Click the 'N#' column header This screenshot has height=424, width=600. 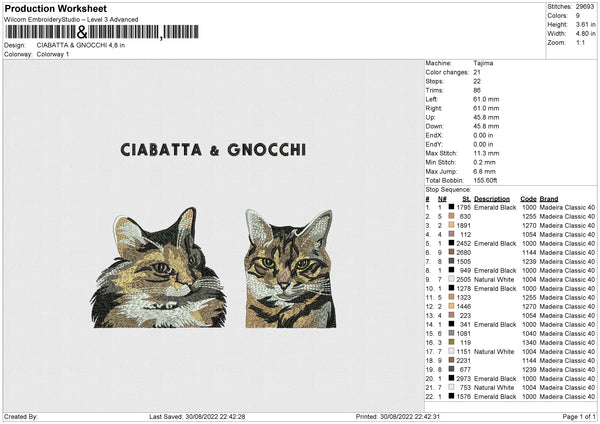coord(442,199)
